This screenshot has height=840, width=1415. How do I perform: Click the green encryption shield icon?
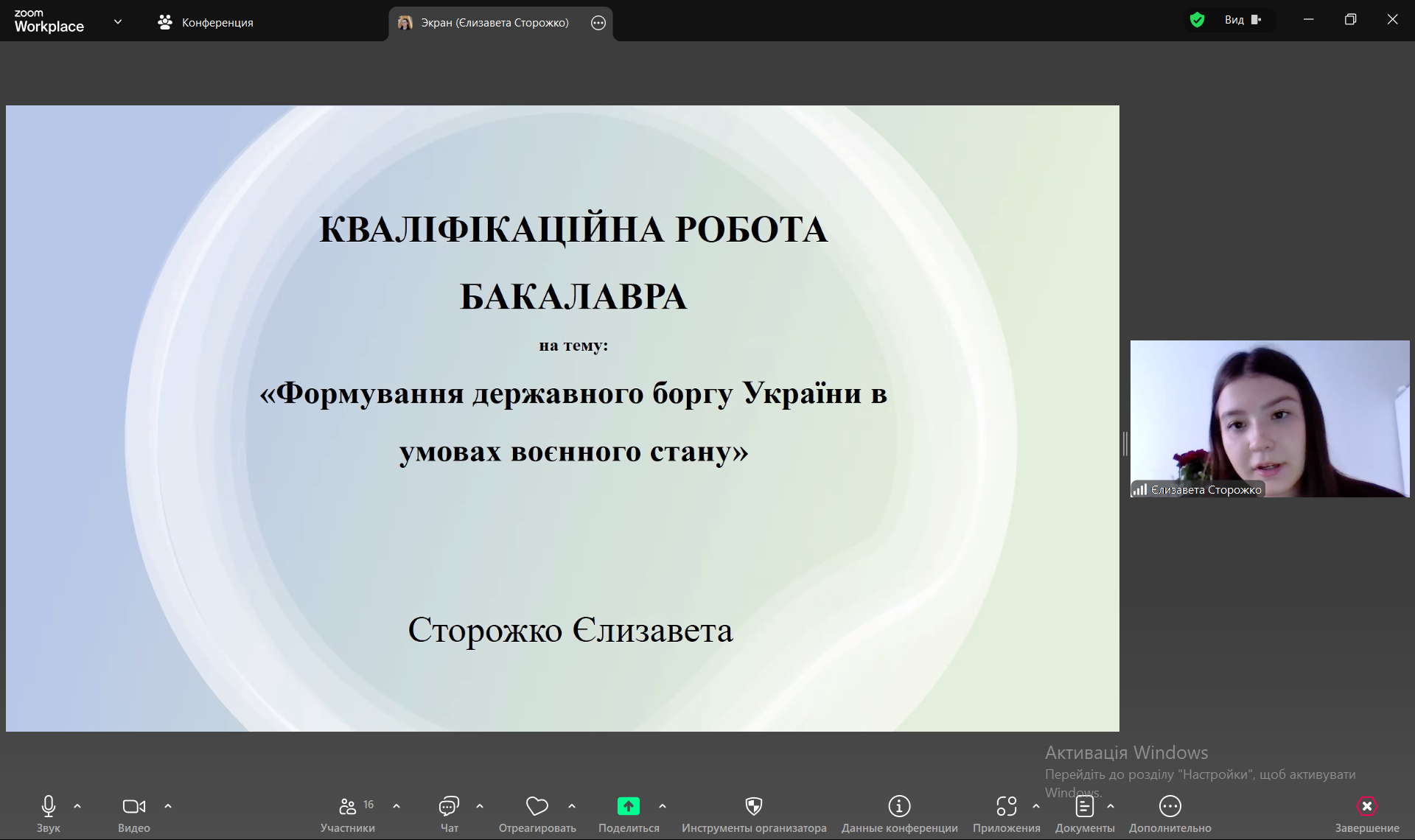(x=1197, y=20)
